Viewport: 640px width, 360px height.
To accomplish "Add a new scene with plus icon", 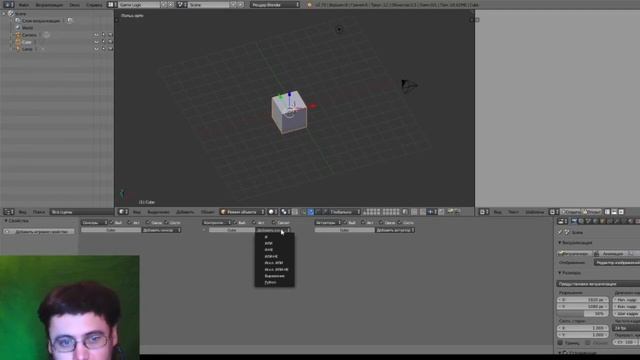I will point(233,4).
